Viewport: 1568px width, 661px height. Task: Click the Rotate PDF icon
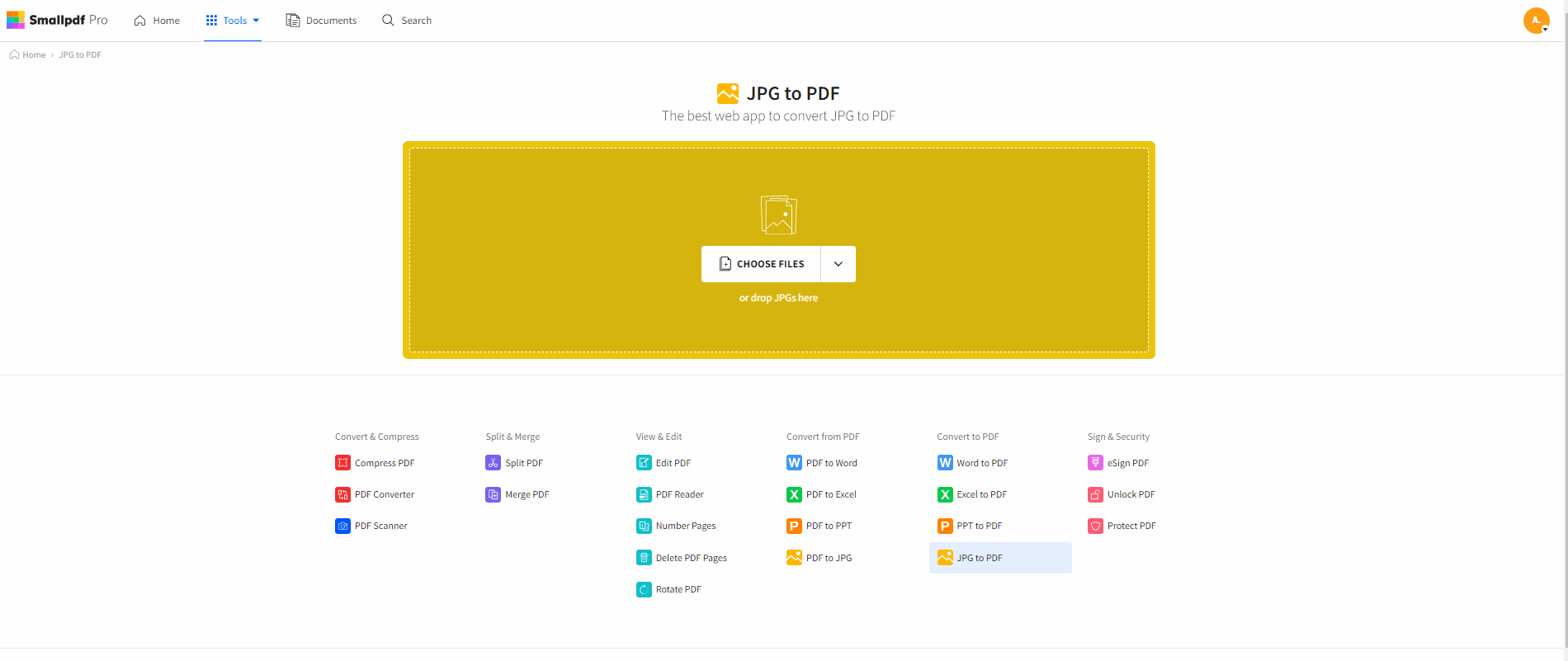644,589
